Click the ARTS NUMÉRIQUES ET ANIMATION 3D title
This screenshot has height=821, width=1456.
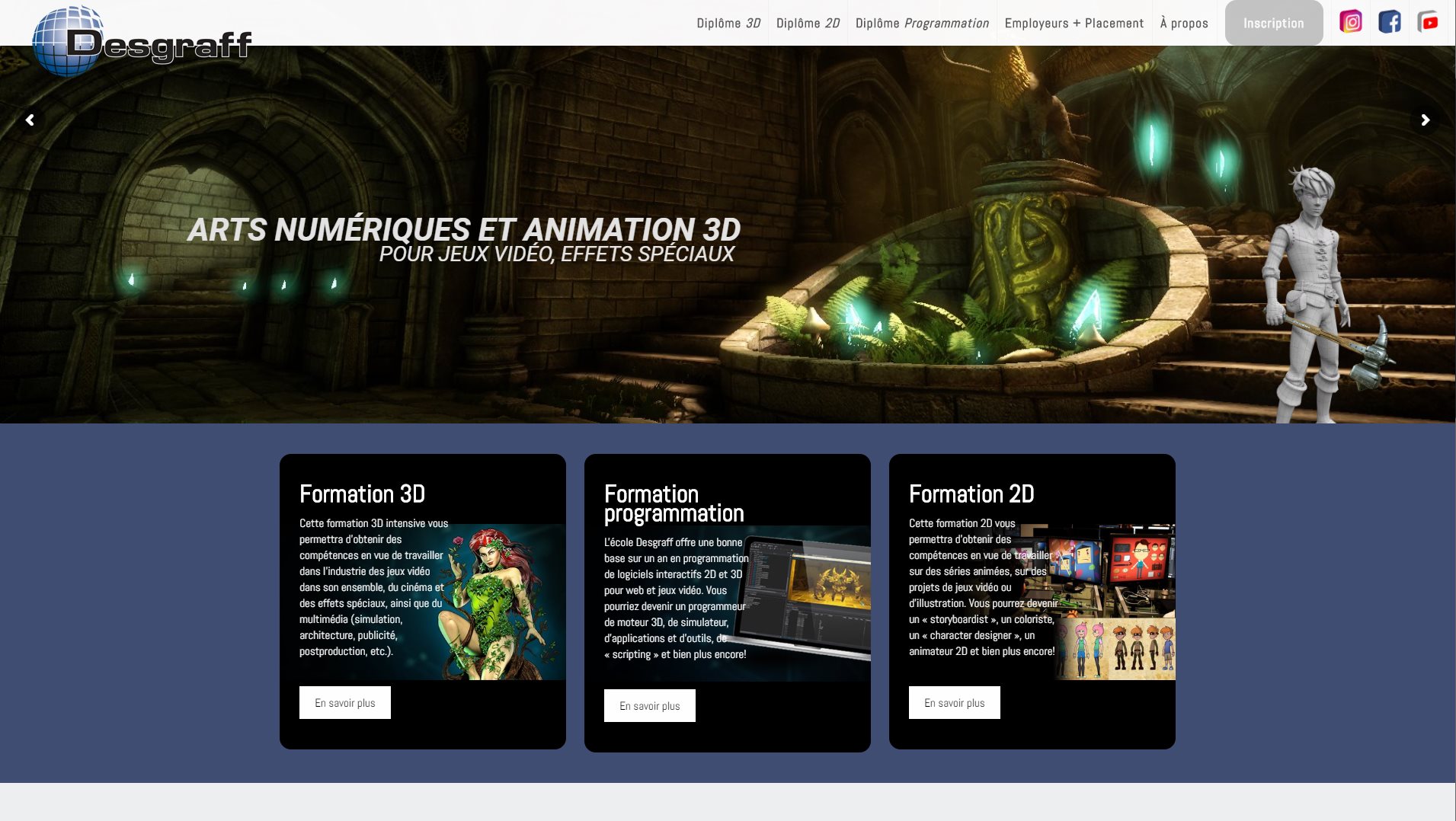(x=464, y=229)
